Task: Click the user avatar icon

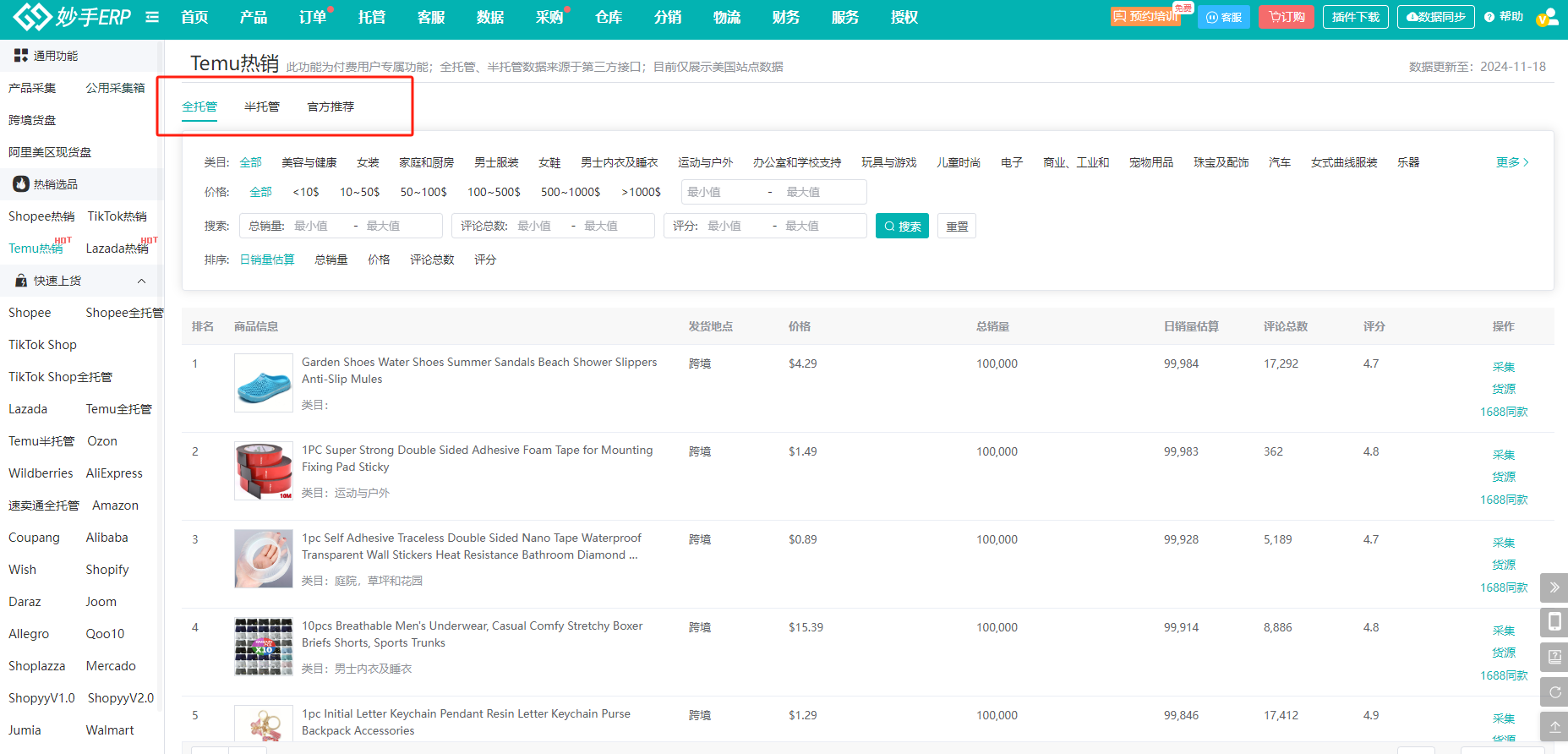Action: tap(1546, 17)
